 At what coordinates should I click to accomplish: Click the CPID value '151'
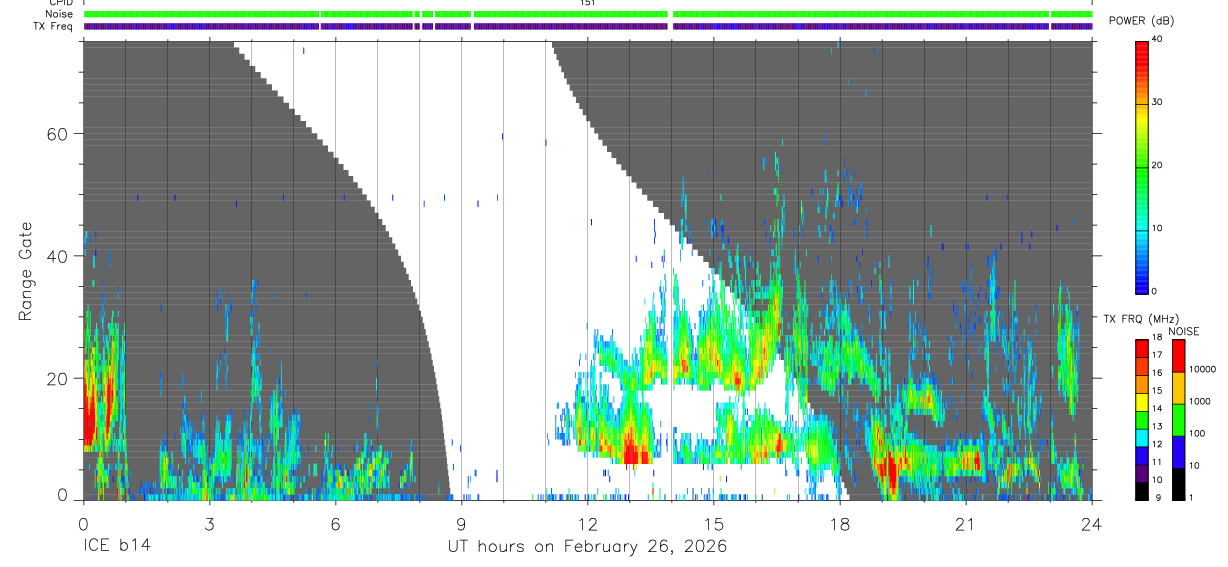pyautogui.click(x=588, y=3)
